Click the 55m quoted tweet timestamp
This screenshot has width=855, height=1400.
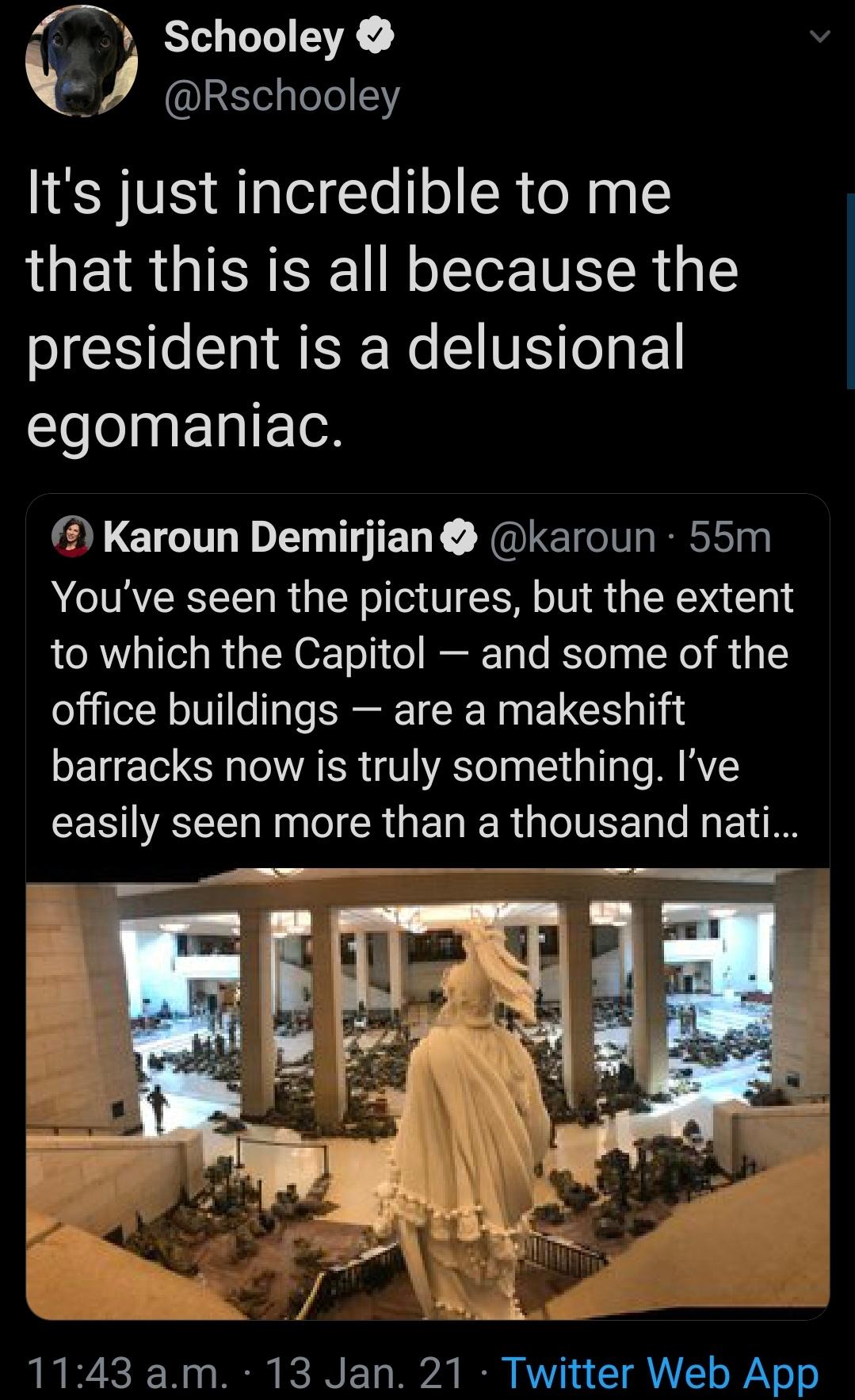click(x=730, y=537)
